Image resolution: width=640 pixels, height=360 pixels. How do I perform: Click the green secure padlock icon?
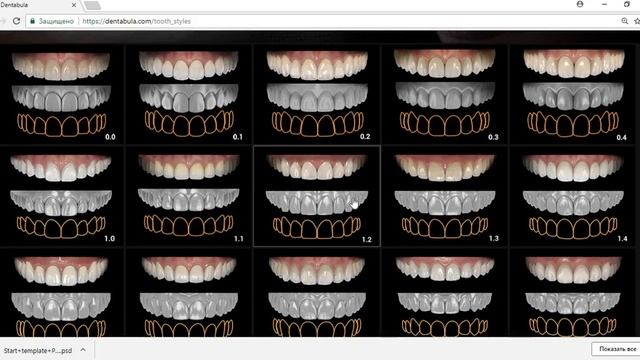point(33,21)
